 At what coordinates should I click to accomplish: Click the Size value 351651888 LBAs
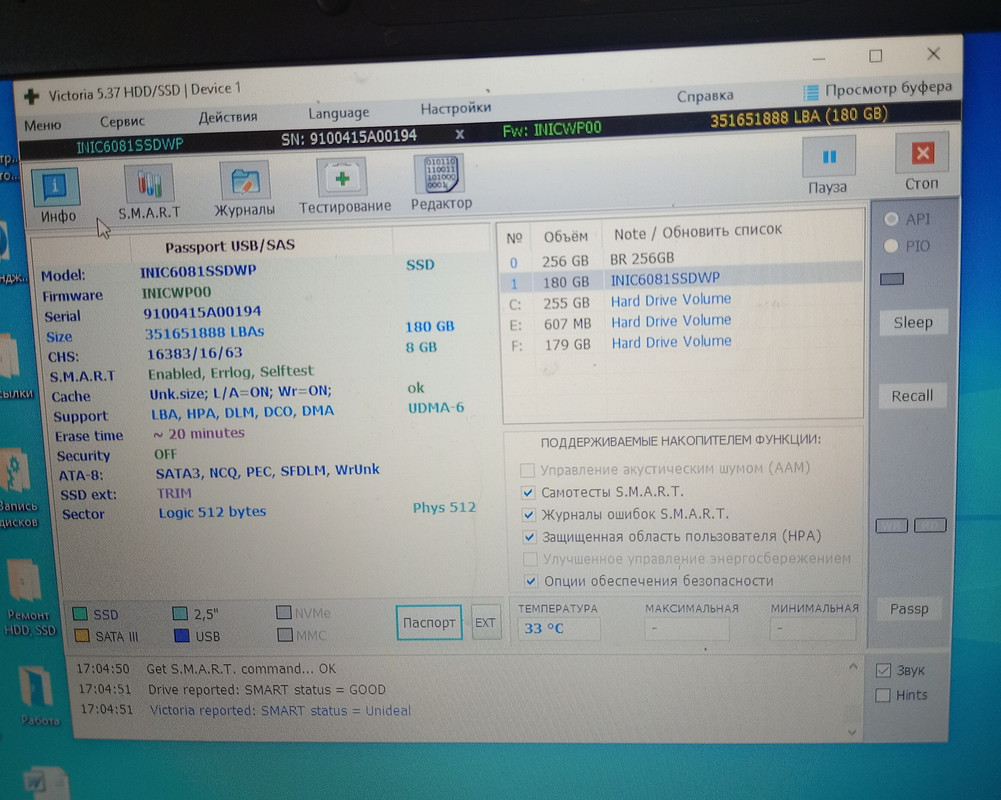[204, 333]
